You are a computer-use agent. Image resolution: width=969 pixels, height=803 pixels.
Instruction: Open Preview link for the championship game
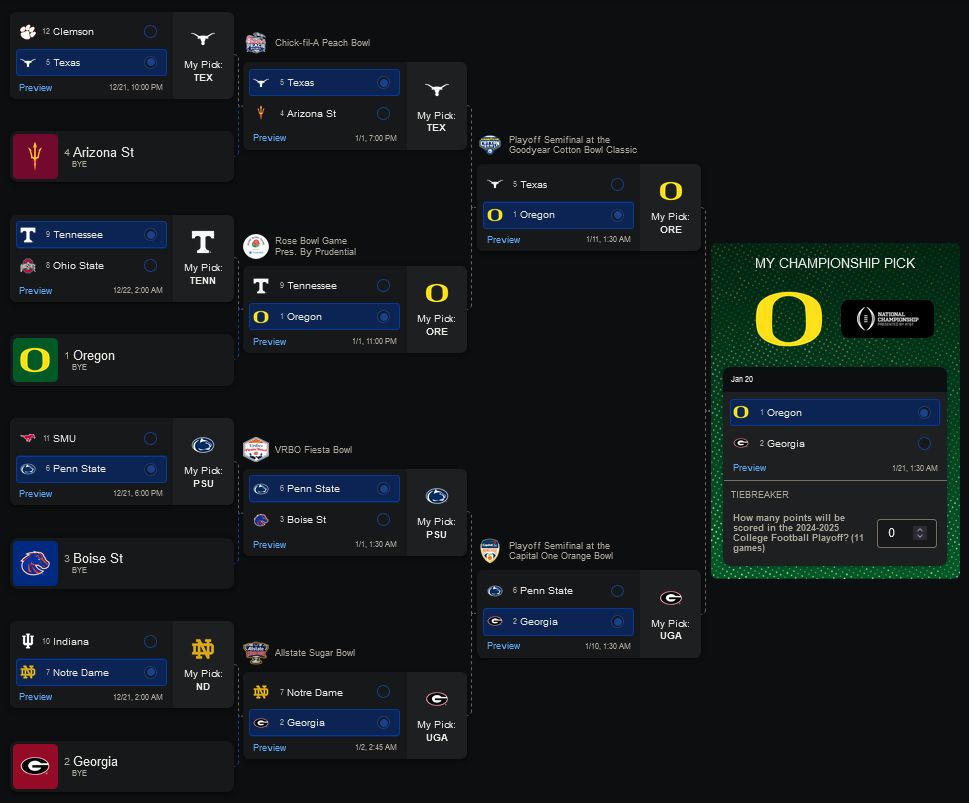[749, 468]
